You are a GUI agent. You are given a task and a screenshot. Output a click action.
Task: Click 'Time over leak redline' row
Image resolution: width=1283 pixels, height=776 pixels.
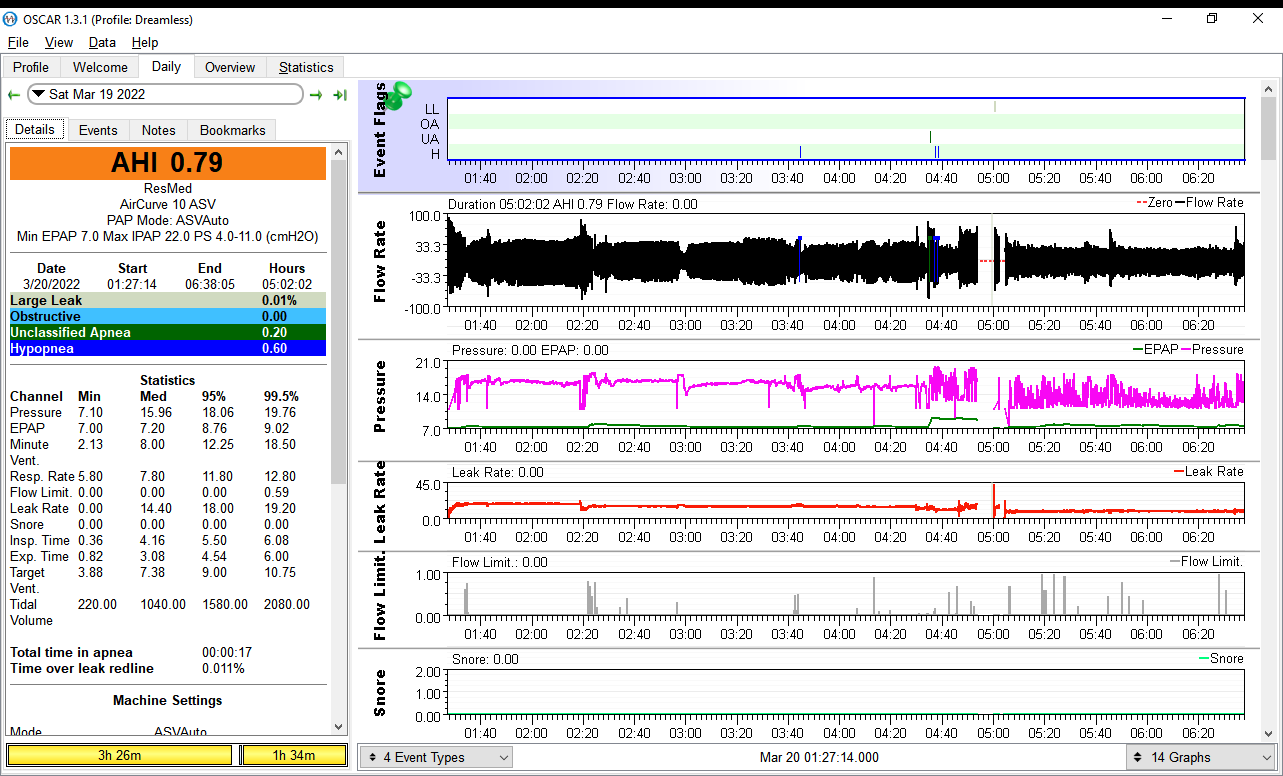pyautogui.click(x=168, y=668)
